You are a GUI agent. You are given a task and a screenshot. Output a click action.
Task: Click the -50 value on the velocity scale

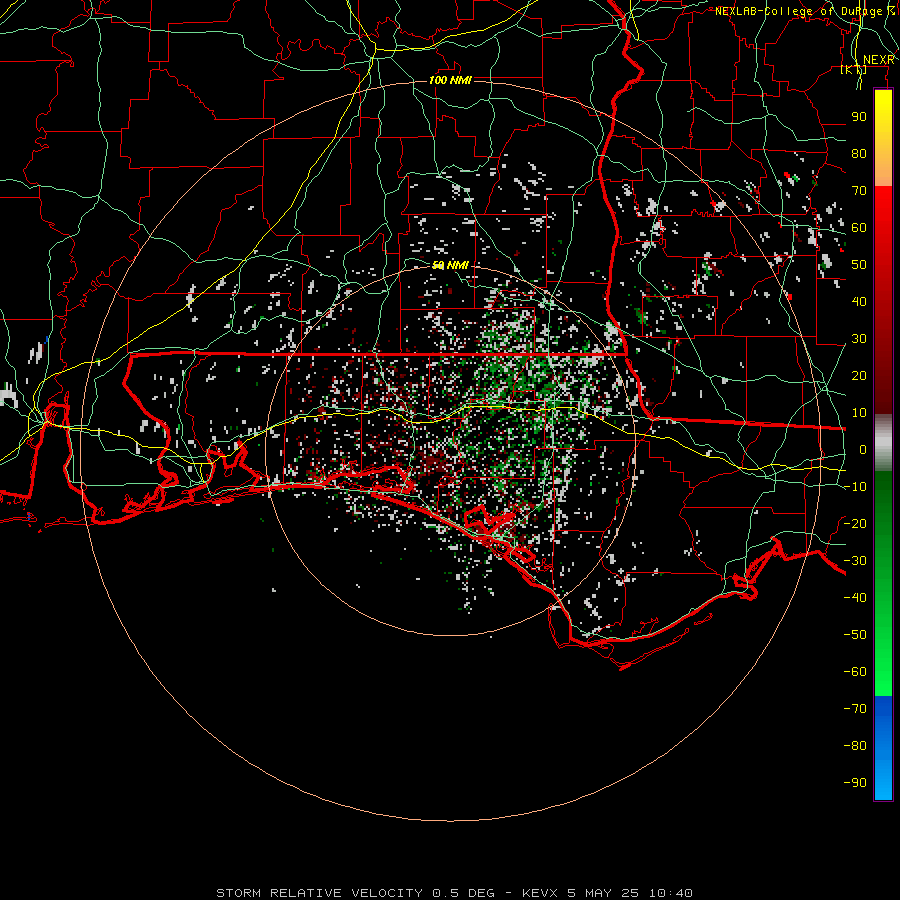855,635
